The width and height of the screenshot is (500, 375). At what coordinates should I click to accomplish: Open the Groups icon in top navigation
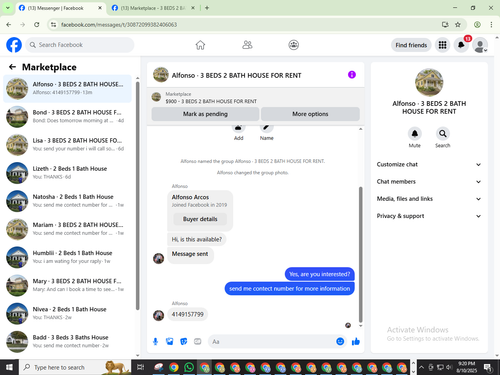click(x=293, y=45)
